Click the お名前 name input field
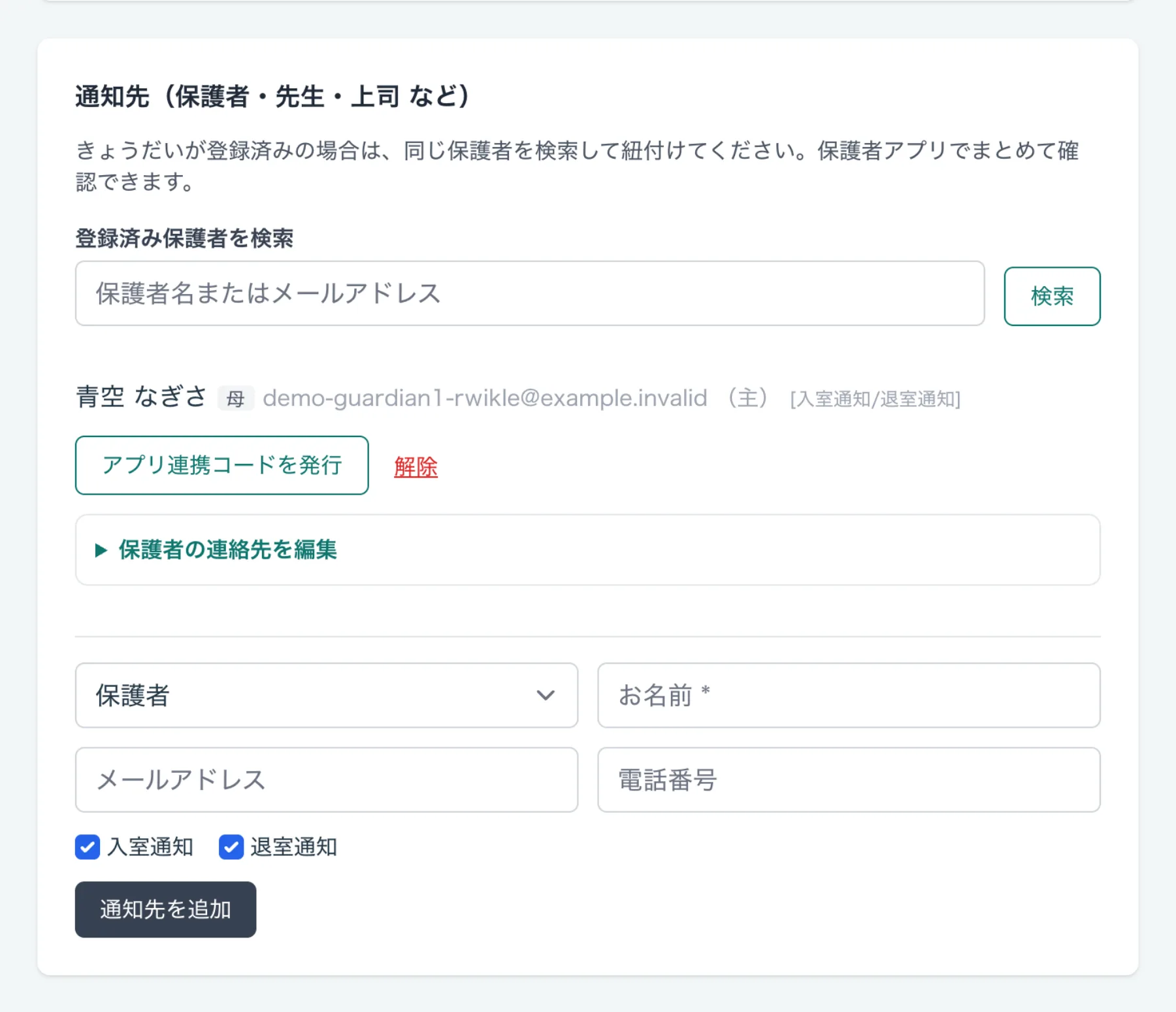The width and height of the screenshot is (1176, 1012). (849, 695)
